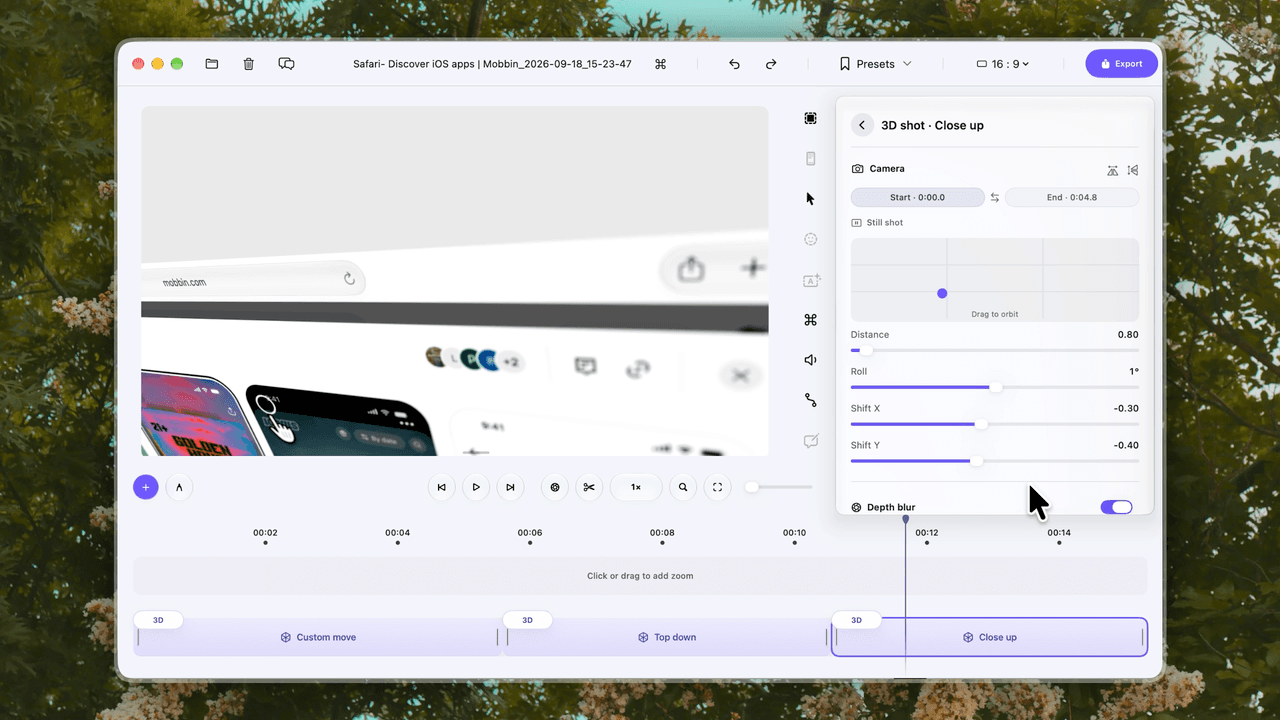Open the smiley face camera tool
This screenshot has width=1280, height=720.
point(810,239)
